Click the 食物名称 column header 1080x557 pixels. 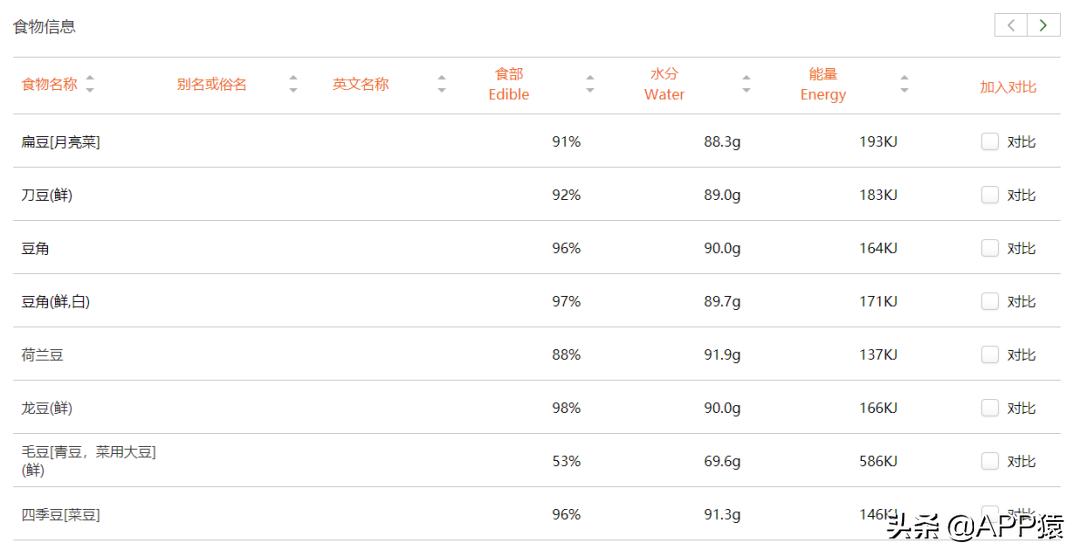click(x=49, y=84)
